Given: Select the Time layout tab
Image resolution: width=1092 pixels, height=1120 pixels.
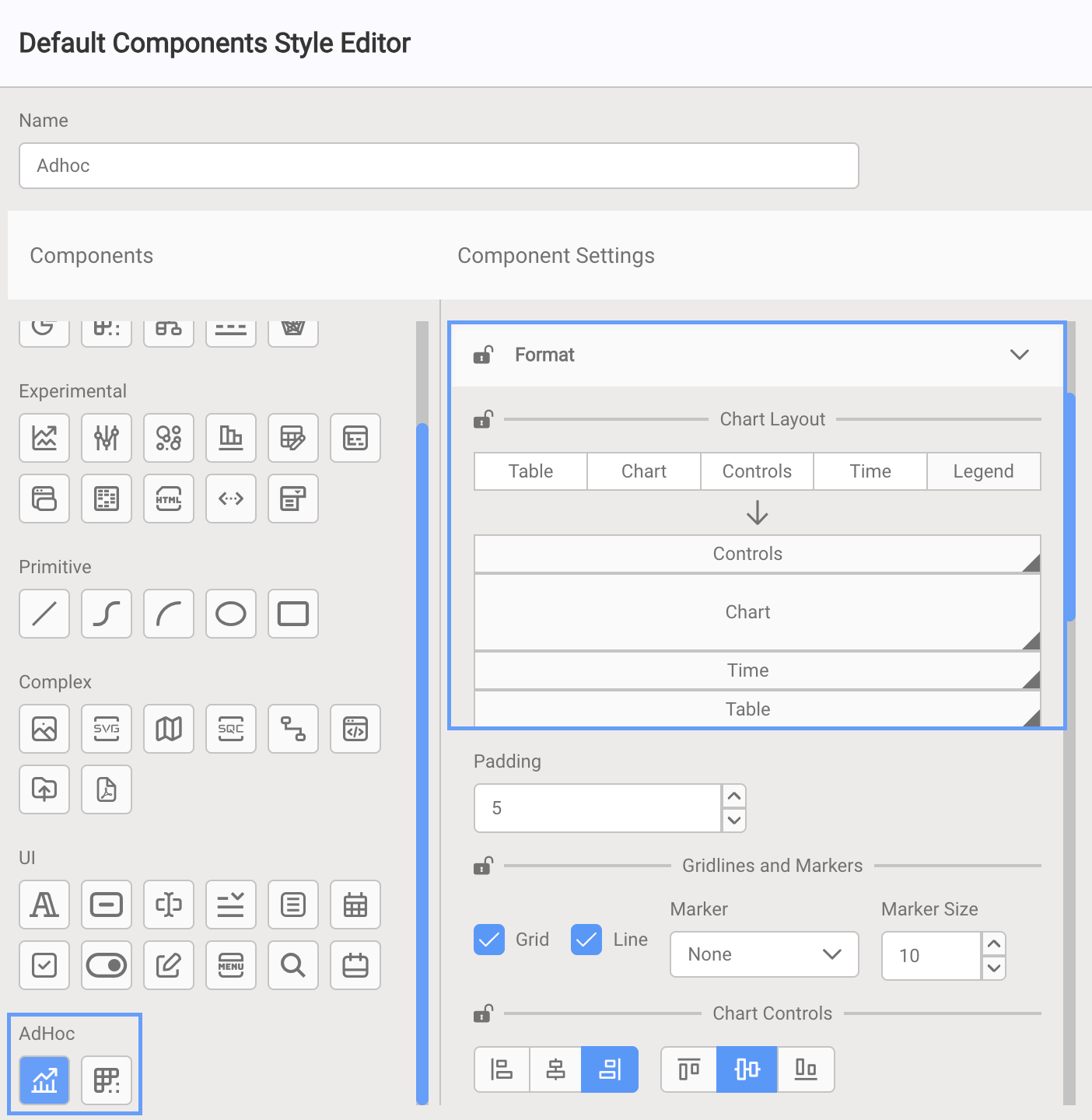Looking at the screenshot, I should point(870,471).
